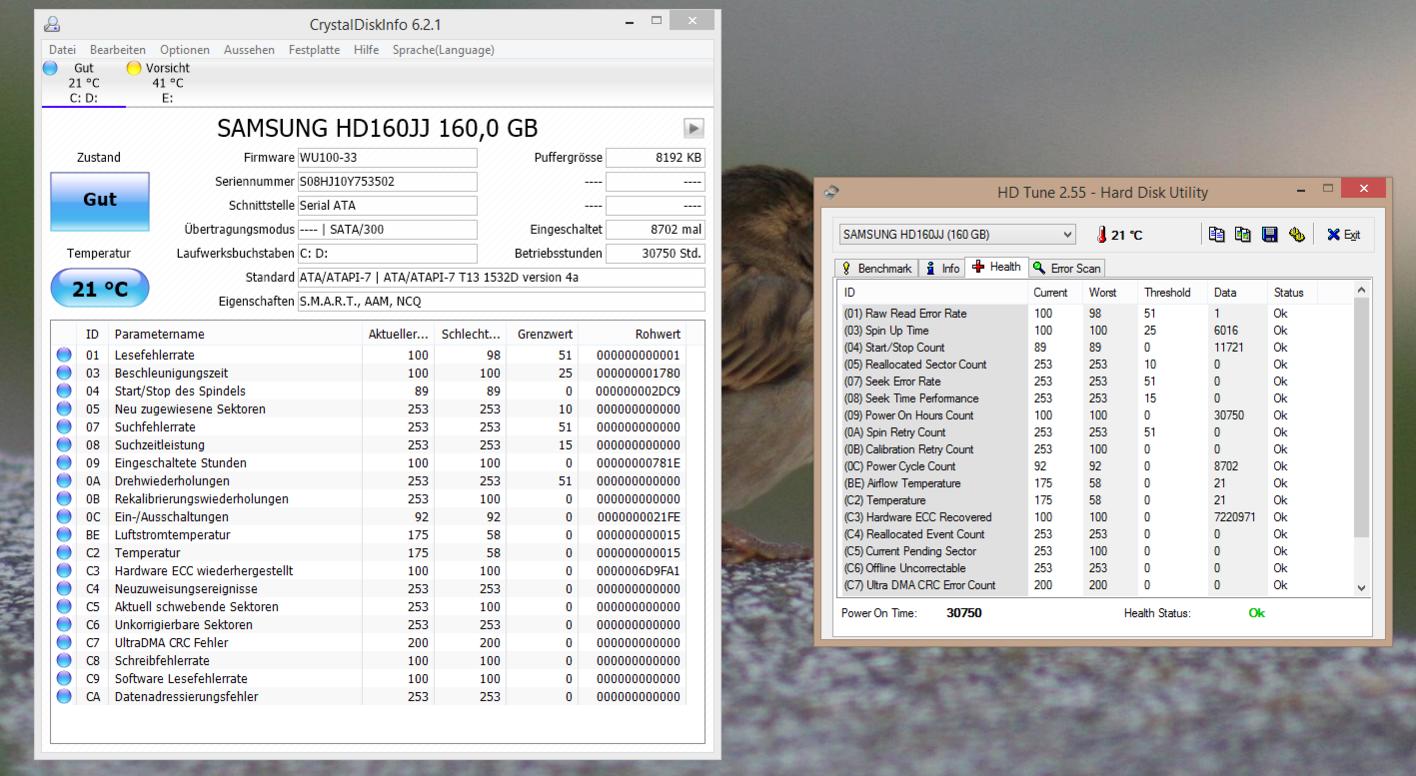Select the Software Lesefehlerrate row
1416x776 pixels.
[x=370, y=679]
